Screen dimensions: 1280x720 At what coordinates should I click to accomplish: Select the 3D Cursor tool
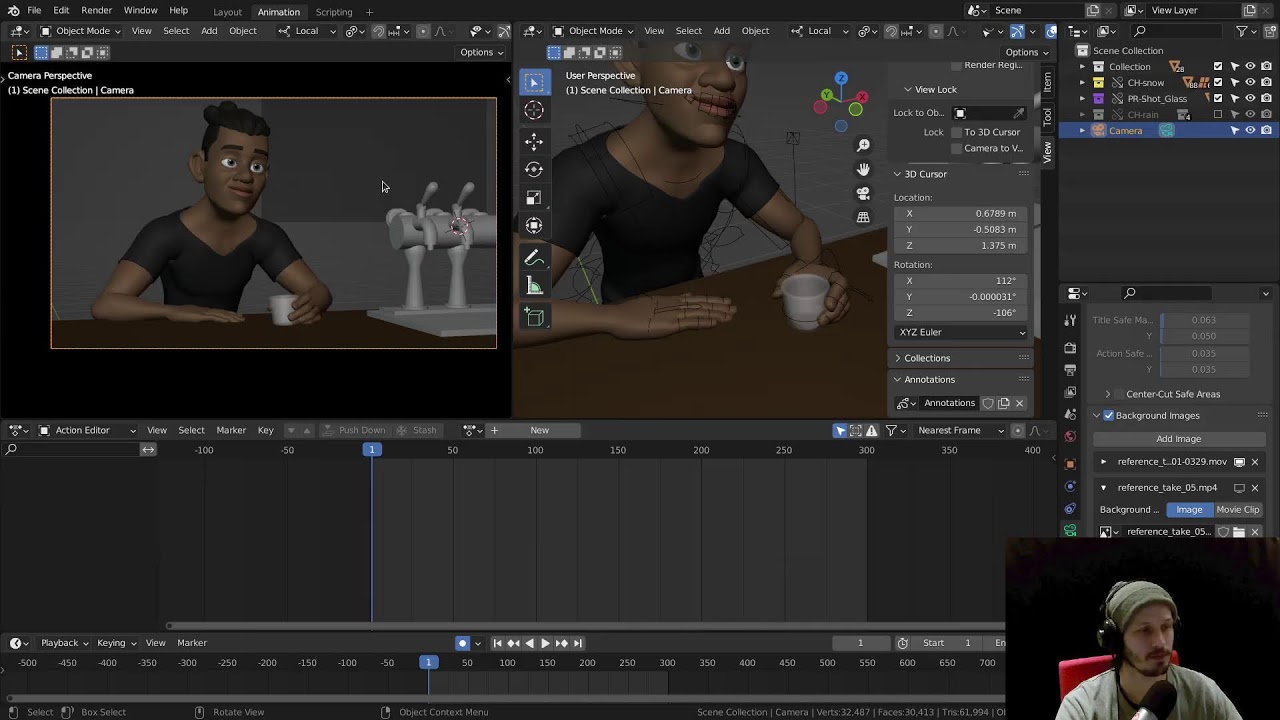tap(534, 110)
